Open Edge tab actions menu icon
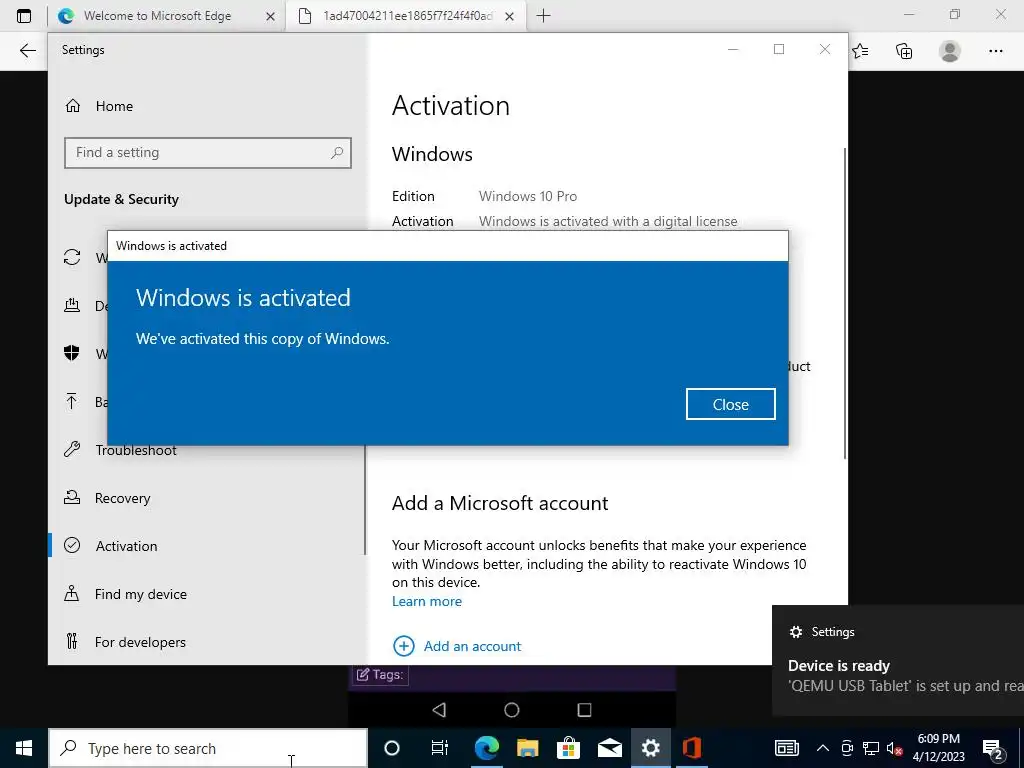 24,16
